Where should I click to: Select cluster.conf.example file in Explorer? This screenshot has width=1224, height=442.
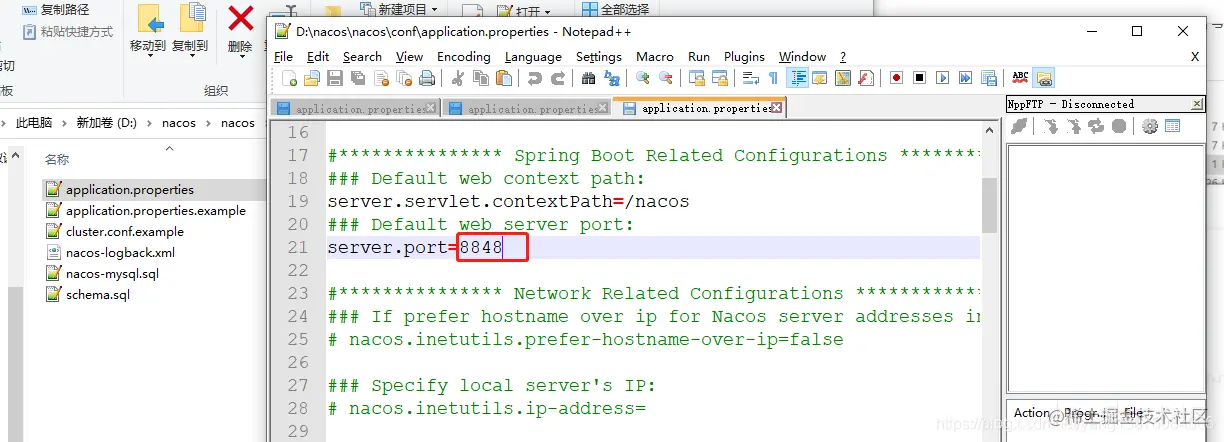(124, 231)
